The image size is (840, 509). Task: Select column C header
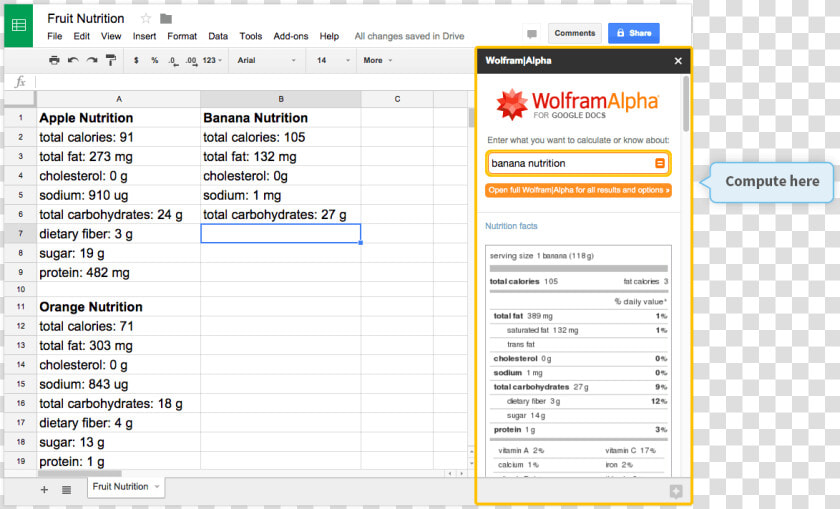(x=397, y=99)
